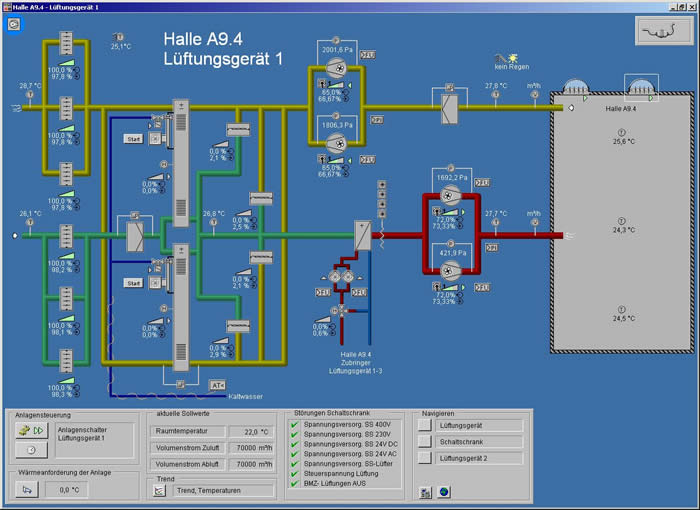Open the trend chart icon beside 'Trend, Temperaturen'
Viewport: 700px width, 510px height.
pyautogui.click(x=160, y=491)
